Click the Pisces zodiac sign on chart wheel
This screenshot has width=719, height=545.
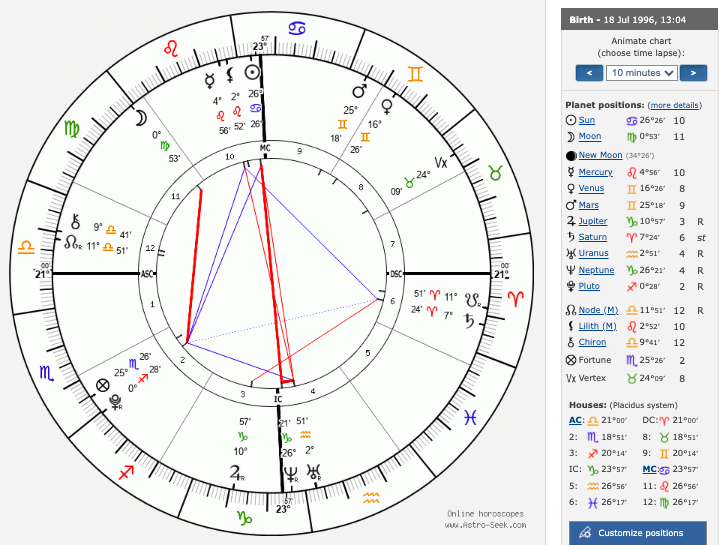pos(470,418)
